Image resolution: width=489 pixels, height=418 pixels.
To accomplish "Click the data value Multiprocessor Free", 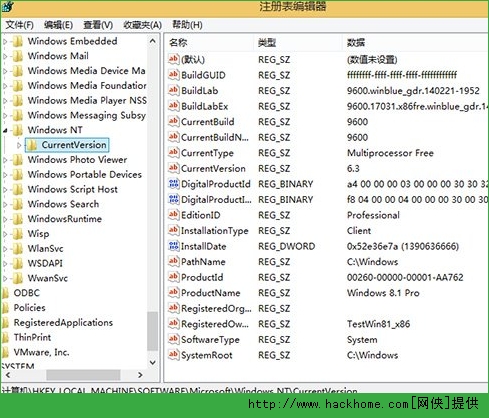I will point(390,153).
